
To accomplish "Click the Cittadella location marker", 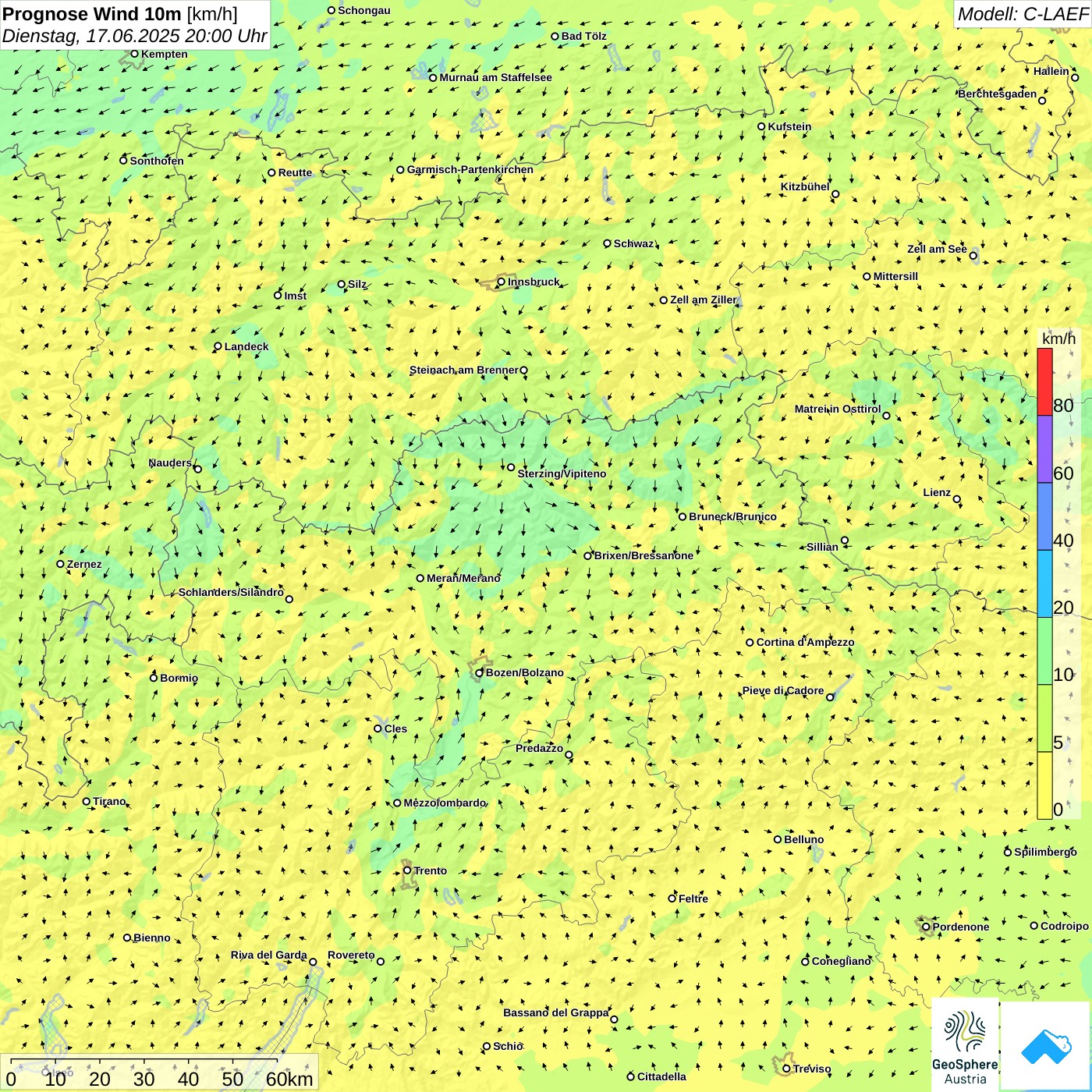I will pos(631,1076).
